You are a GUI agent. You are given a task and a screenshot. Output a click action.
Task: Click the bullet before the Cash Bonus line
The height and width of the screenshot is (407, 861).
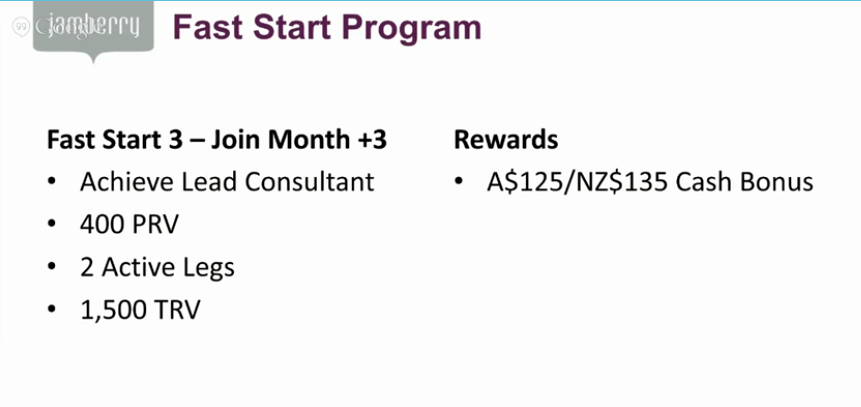tap(459, 182)
